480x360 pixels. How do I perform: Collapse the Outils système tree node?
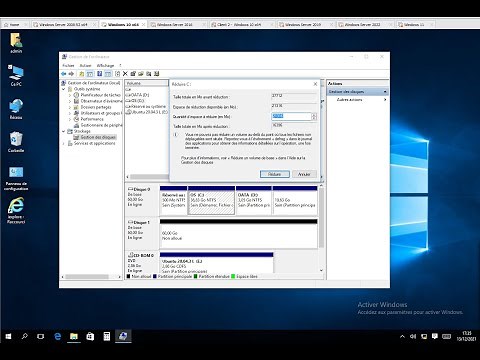tap(64, 89)
